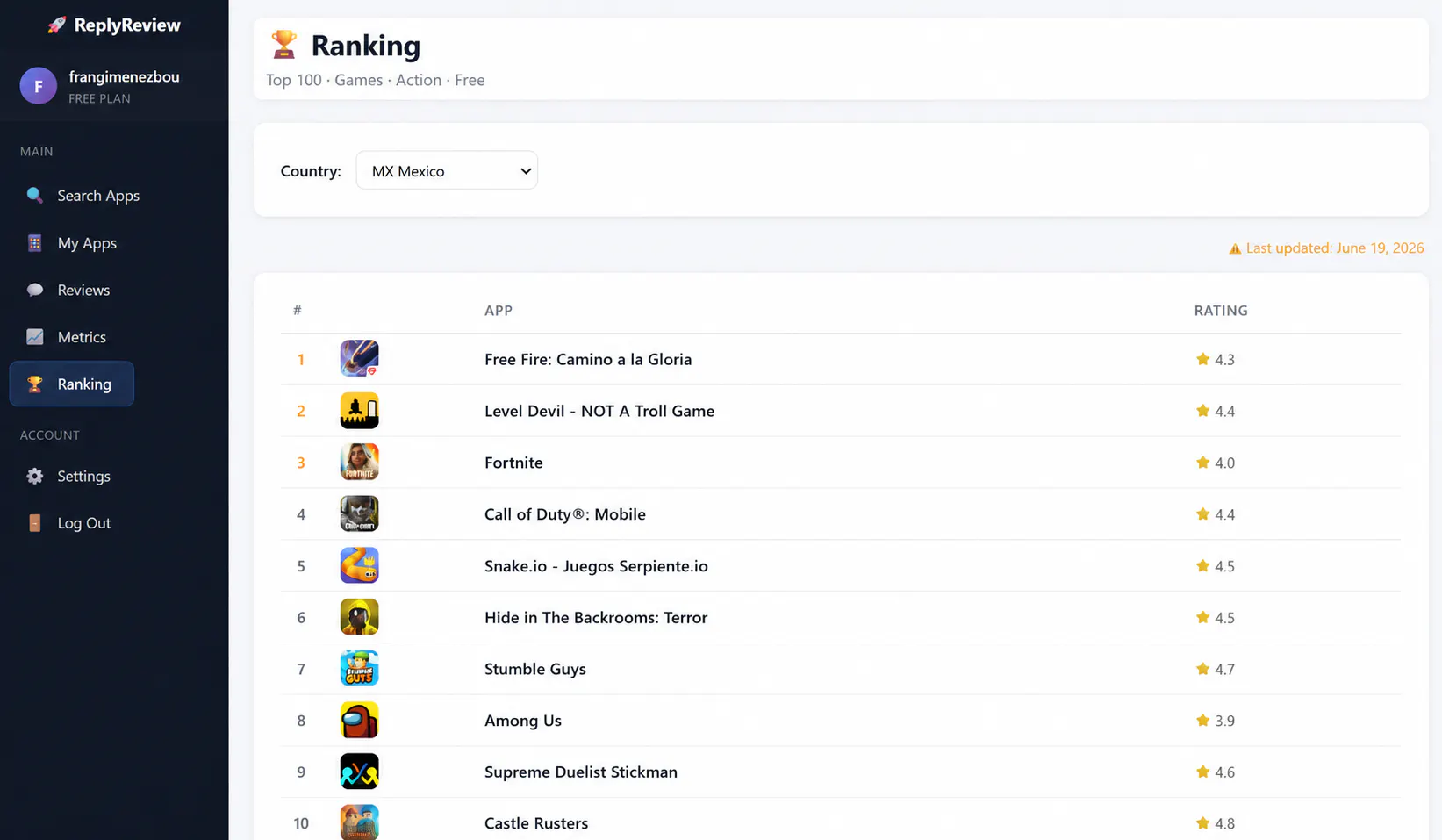This screenshot has width=1442, height=840.
Task: Click the warning icon beside Last updated
Action: [x=1235, y=248]
